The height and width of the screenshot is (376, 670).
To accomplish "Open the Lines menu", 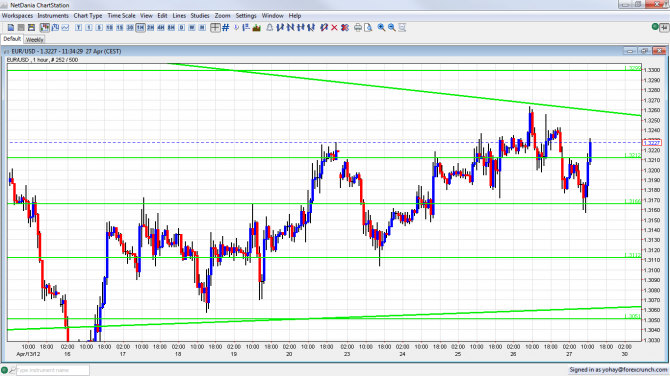I will pos(179,16).
